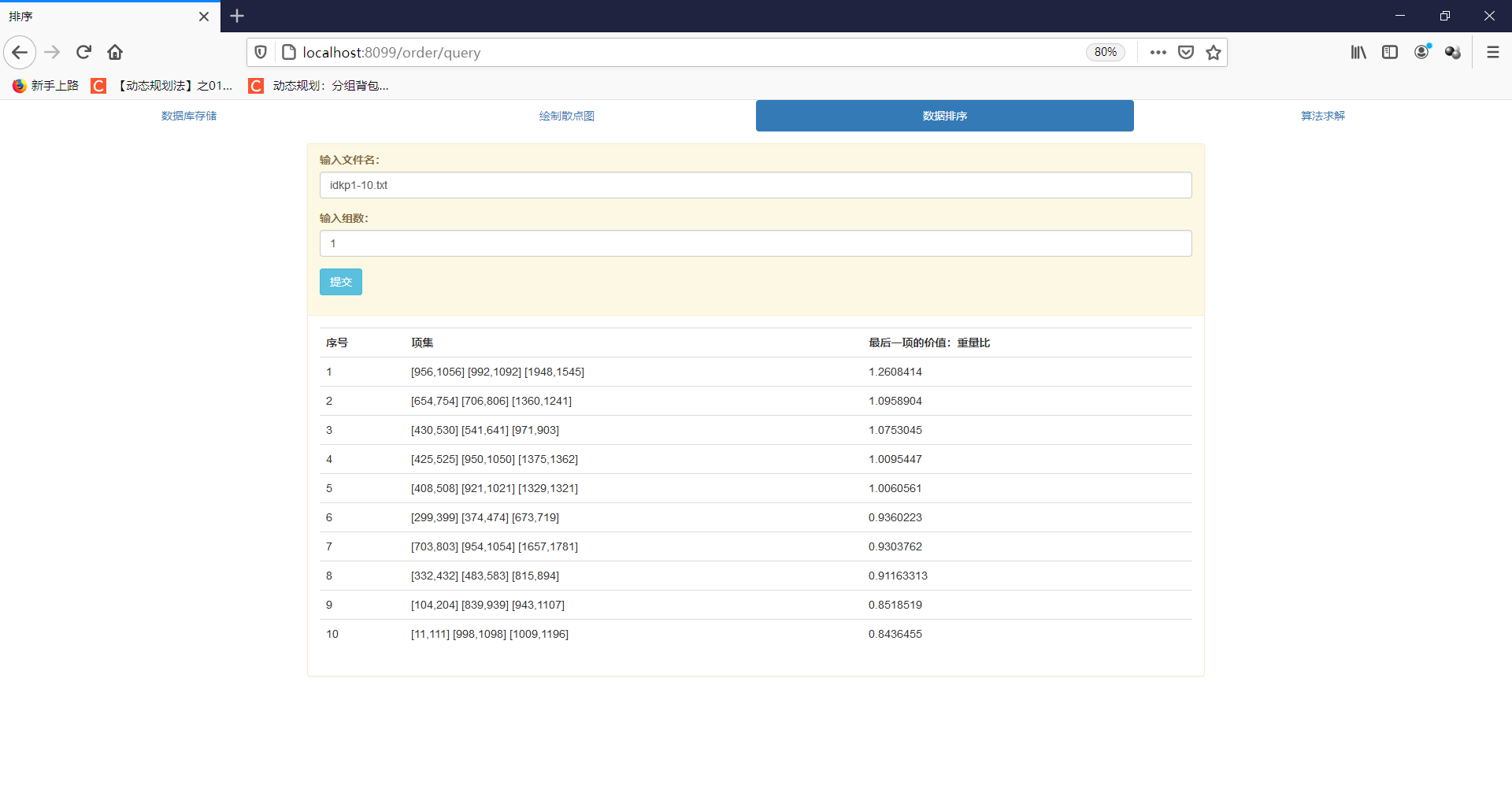
Task: Click the value 1.0958904
Action: (895, 401)
